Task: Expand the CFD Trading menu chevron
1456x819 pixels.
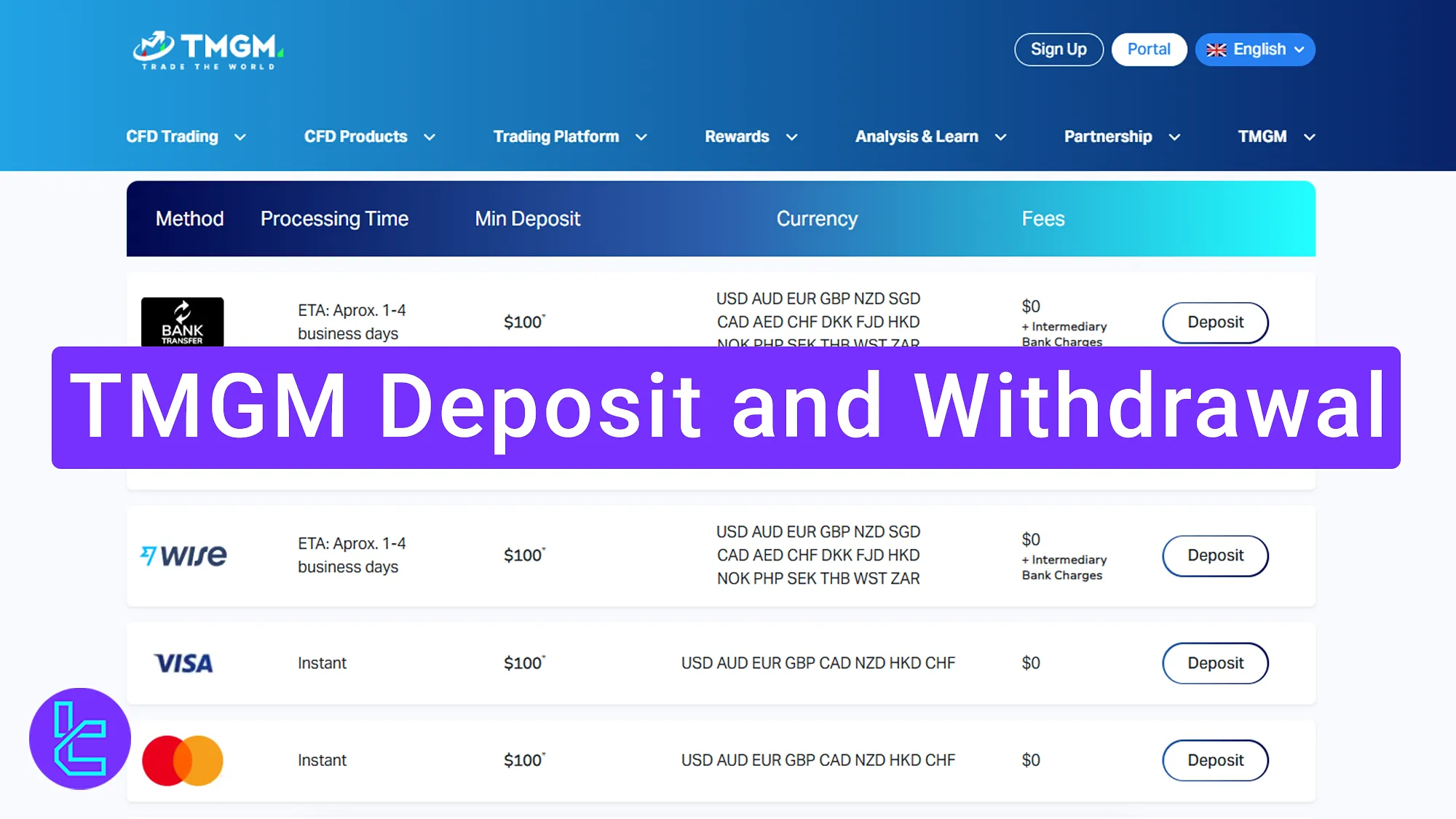Action: pos(240,137)
